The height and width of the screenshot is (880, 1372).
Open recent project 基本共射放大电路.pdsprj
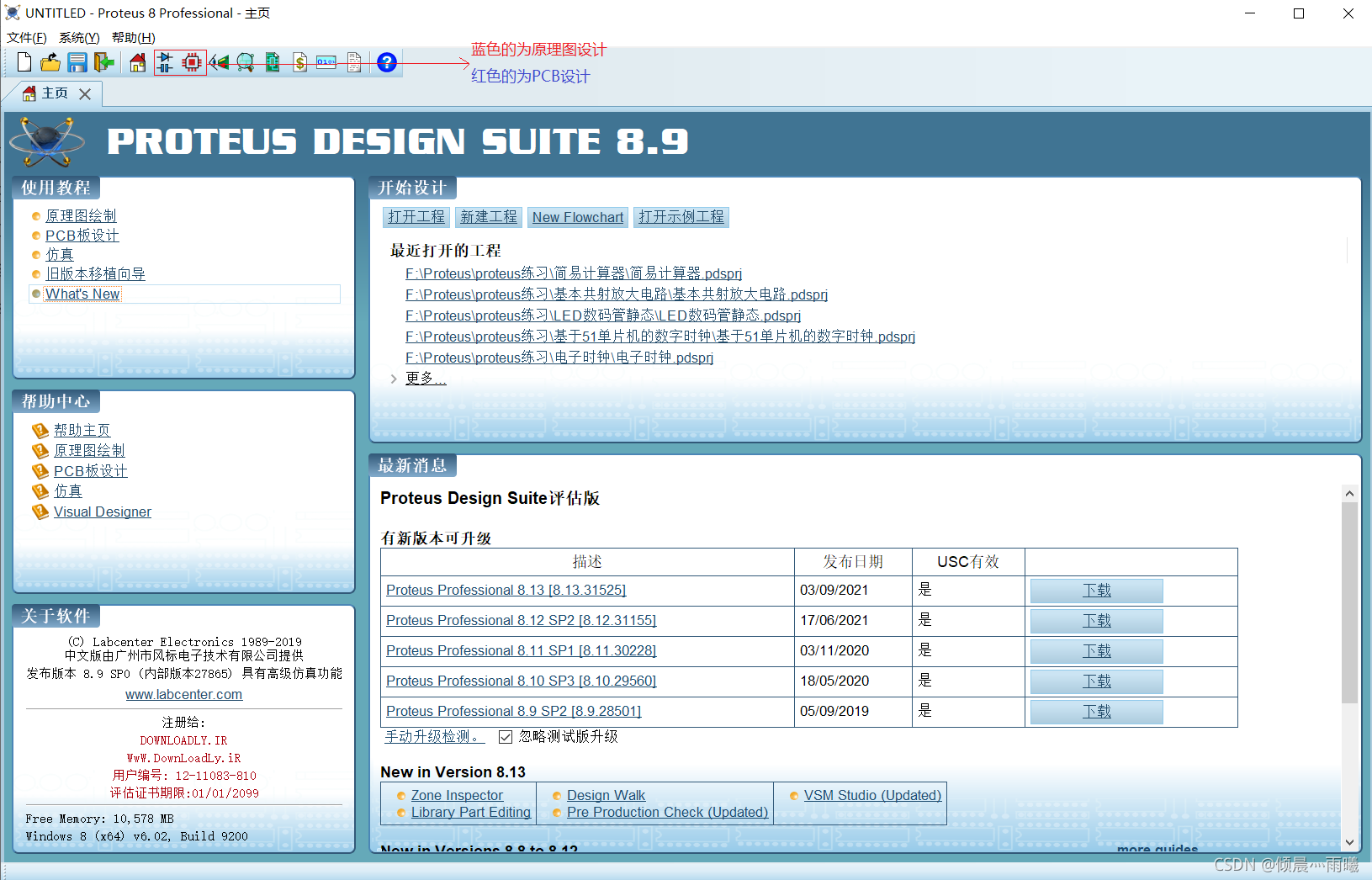pos(617,294)
